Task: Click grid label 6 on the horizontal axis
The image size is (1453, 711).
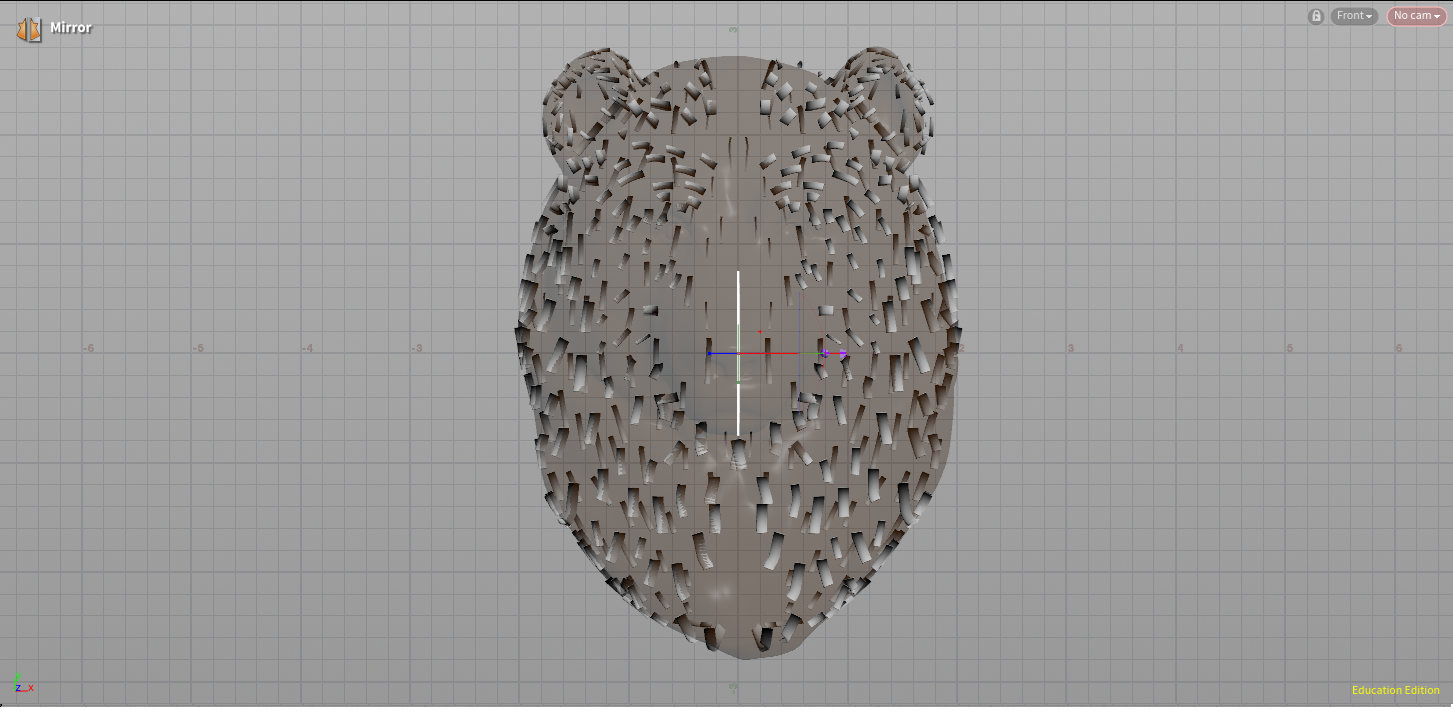Action: [1399, 348]
